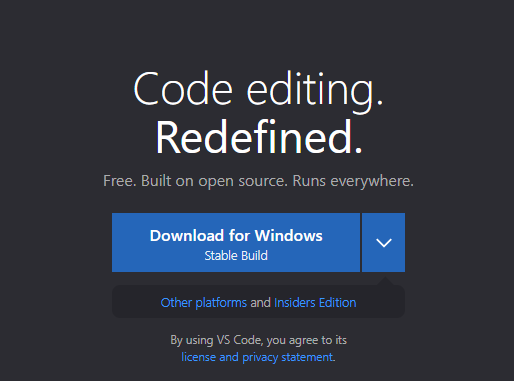This screenshot has height=381, width=514.
Task: Open the Insiders Edition link
Action: [x=315, y=303]
